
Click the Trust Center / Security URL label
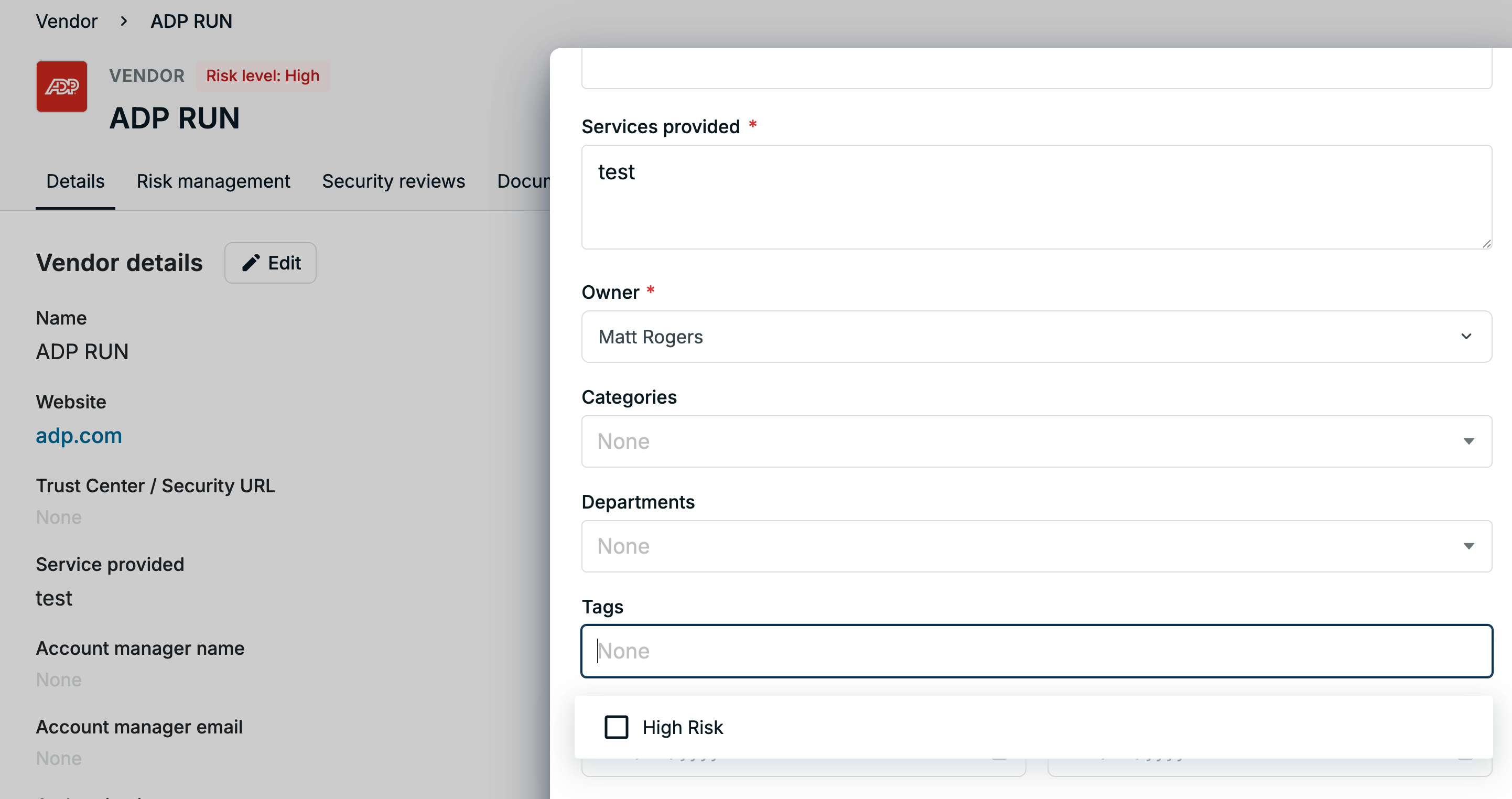[156, 485]
